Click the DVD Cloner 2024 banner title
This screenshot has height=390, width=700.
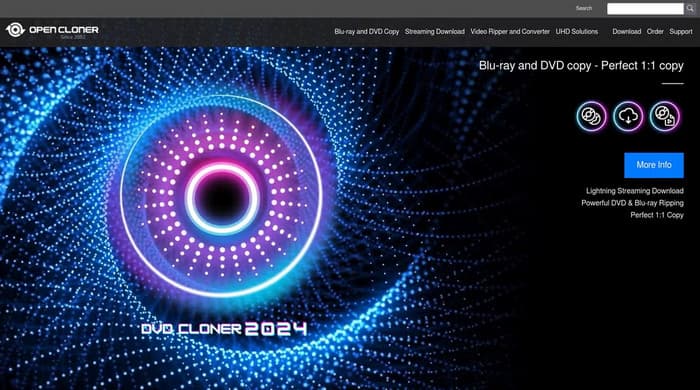[224, 329]
